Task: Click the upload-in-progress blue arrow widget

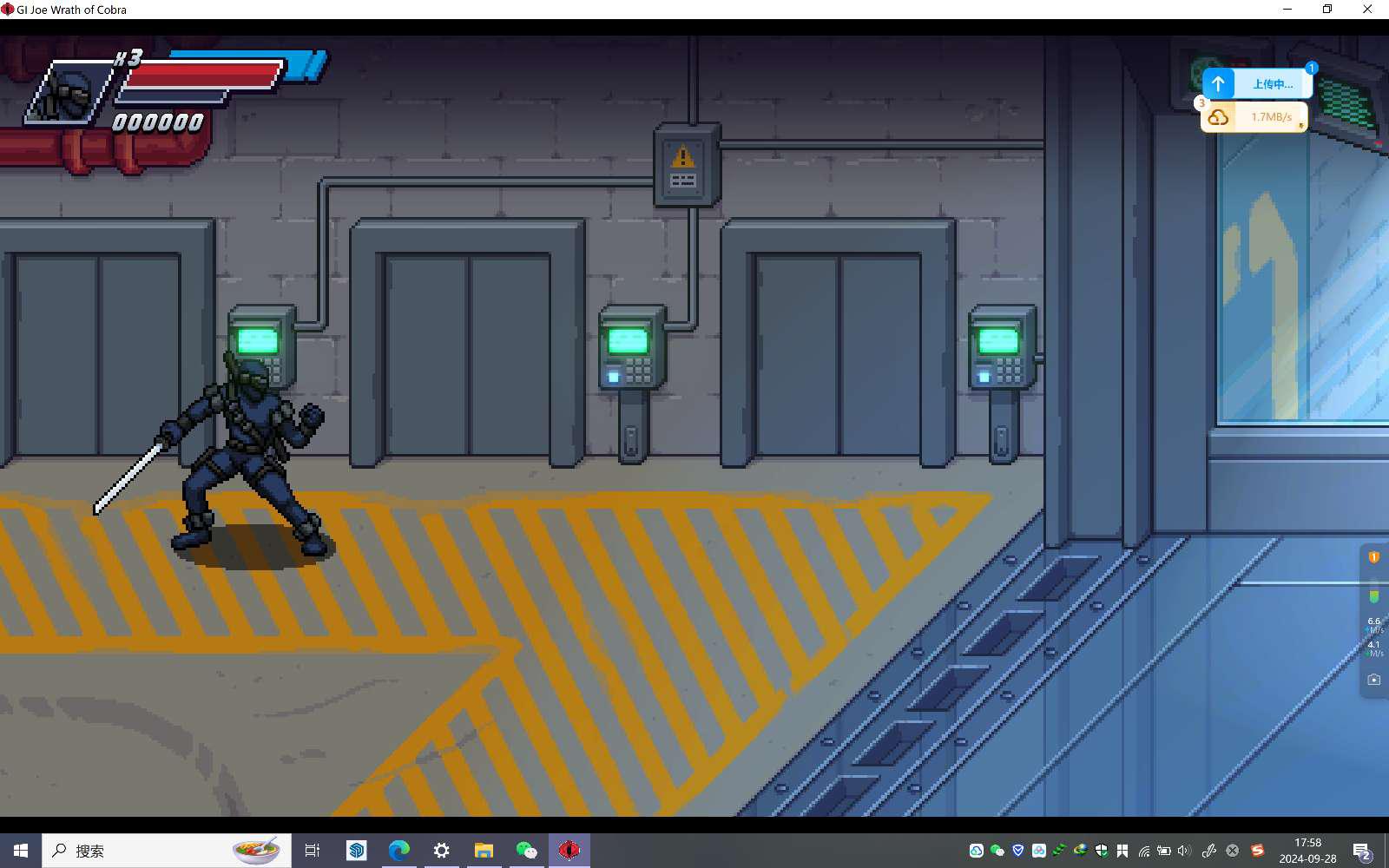Action: pyautogui.click(x=1218, y=84)
